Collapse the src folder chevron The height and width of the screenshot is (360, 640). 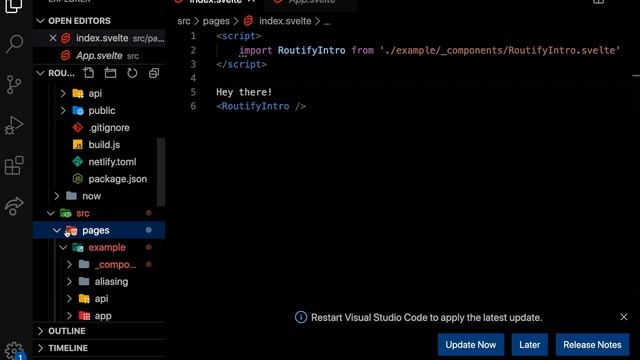51,213
